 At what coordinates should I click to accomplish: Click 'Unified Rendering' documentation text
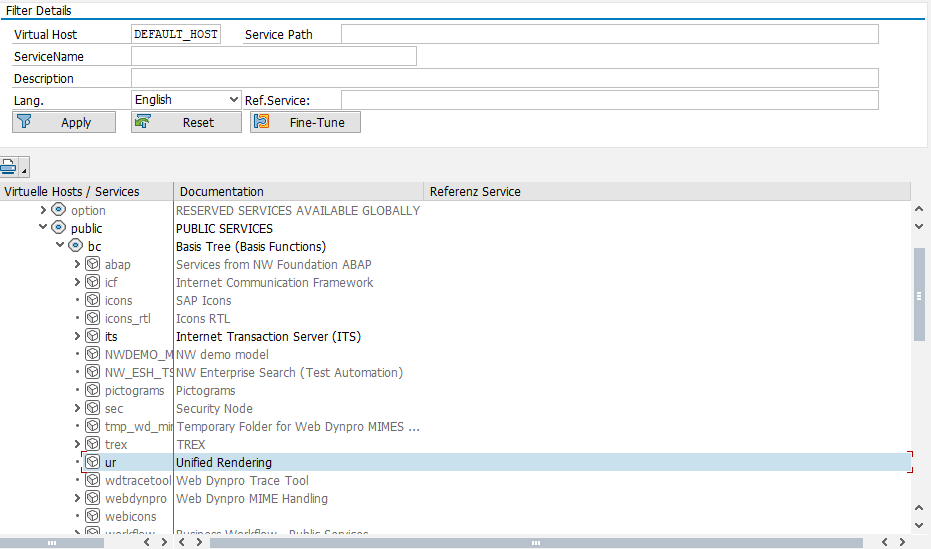click(224, 462)
